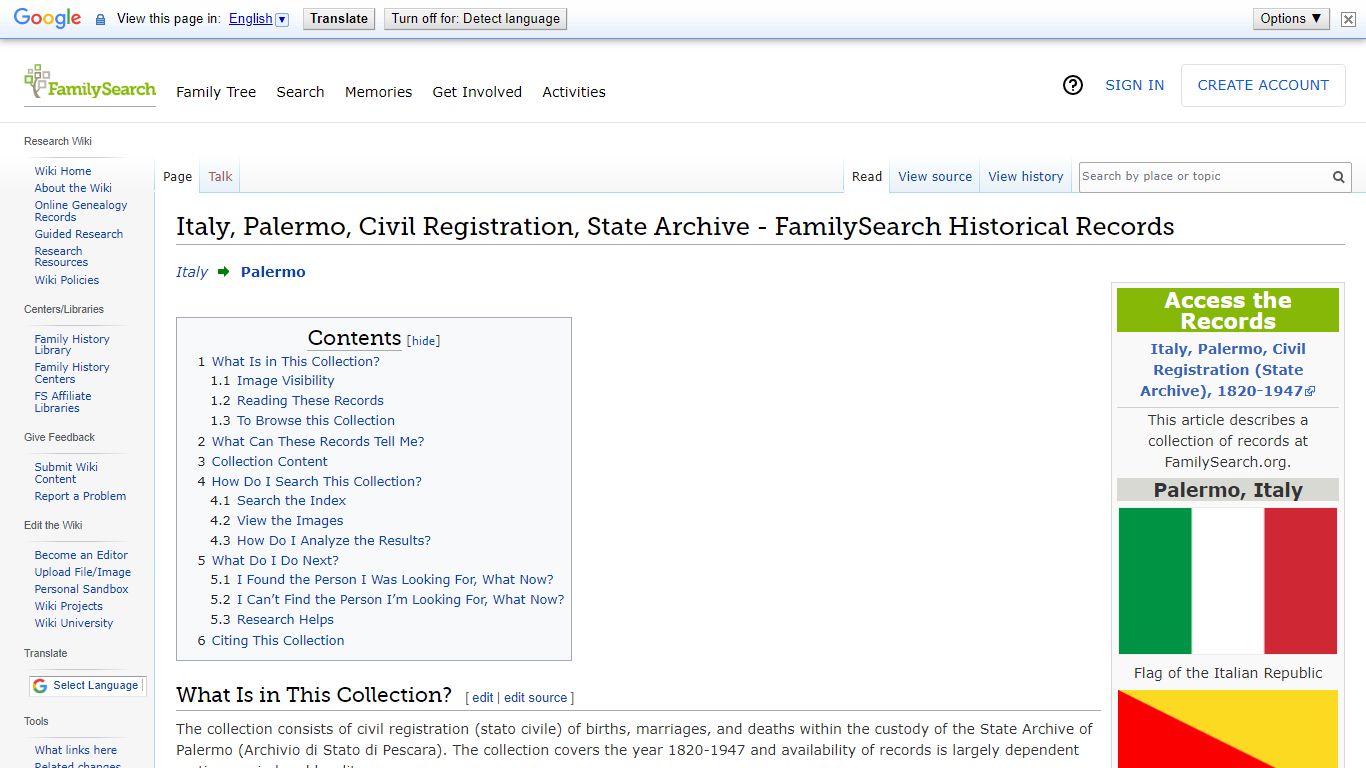This screenshot has width=1366, height=768.
Task: Open Wiki University link
Action: click(x=74, y=623)
